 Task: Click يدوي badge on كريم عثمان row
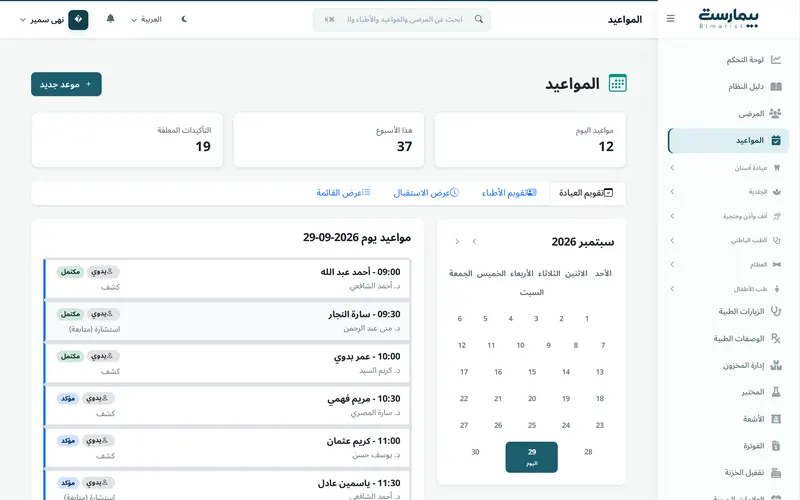97,441
